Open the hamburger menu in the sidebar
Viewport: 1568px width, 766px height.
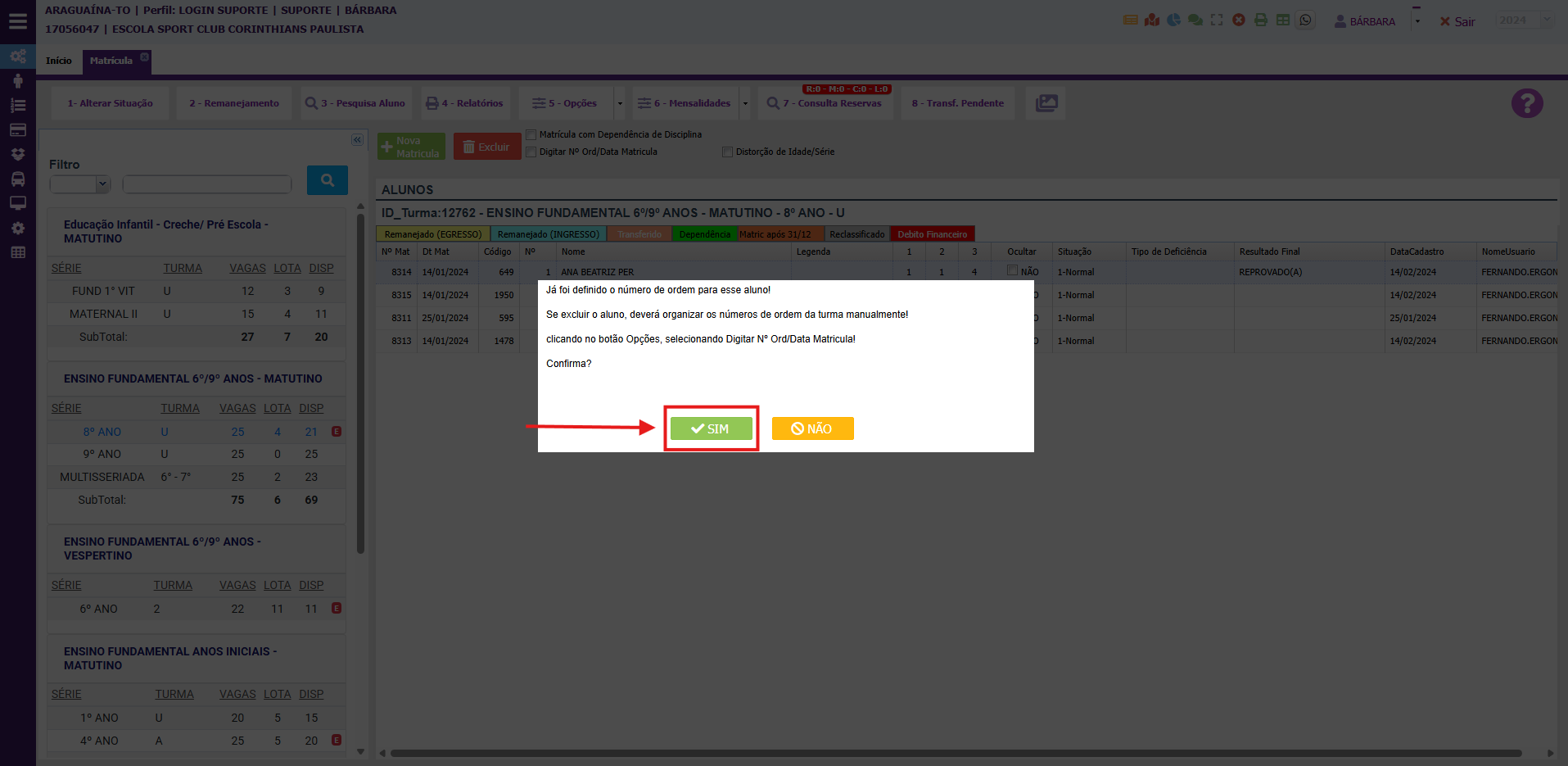17,22
